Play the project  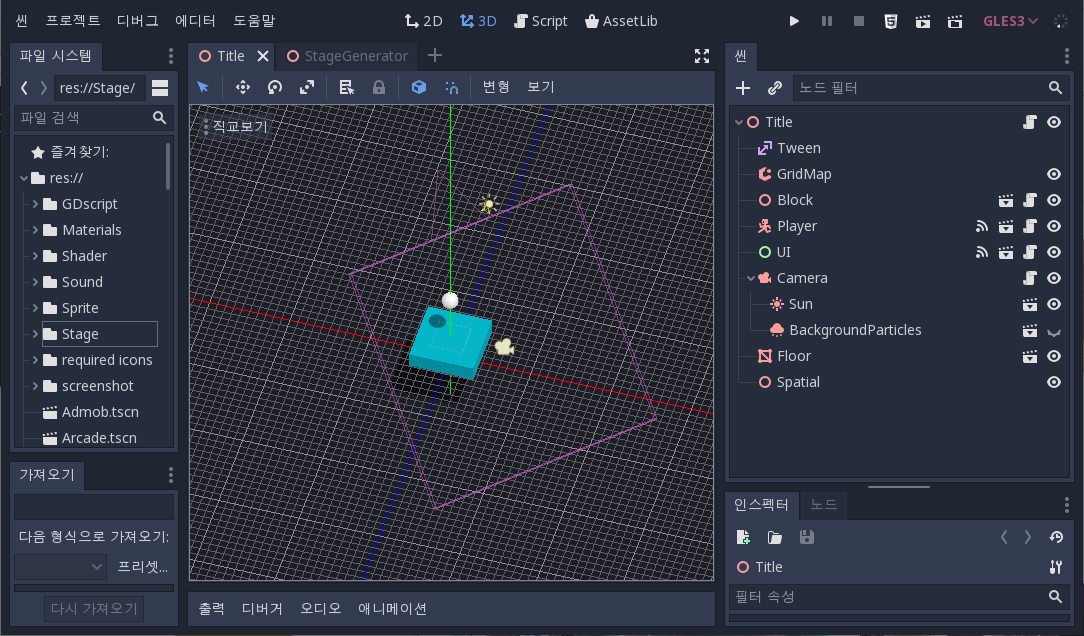(794, 21)
